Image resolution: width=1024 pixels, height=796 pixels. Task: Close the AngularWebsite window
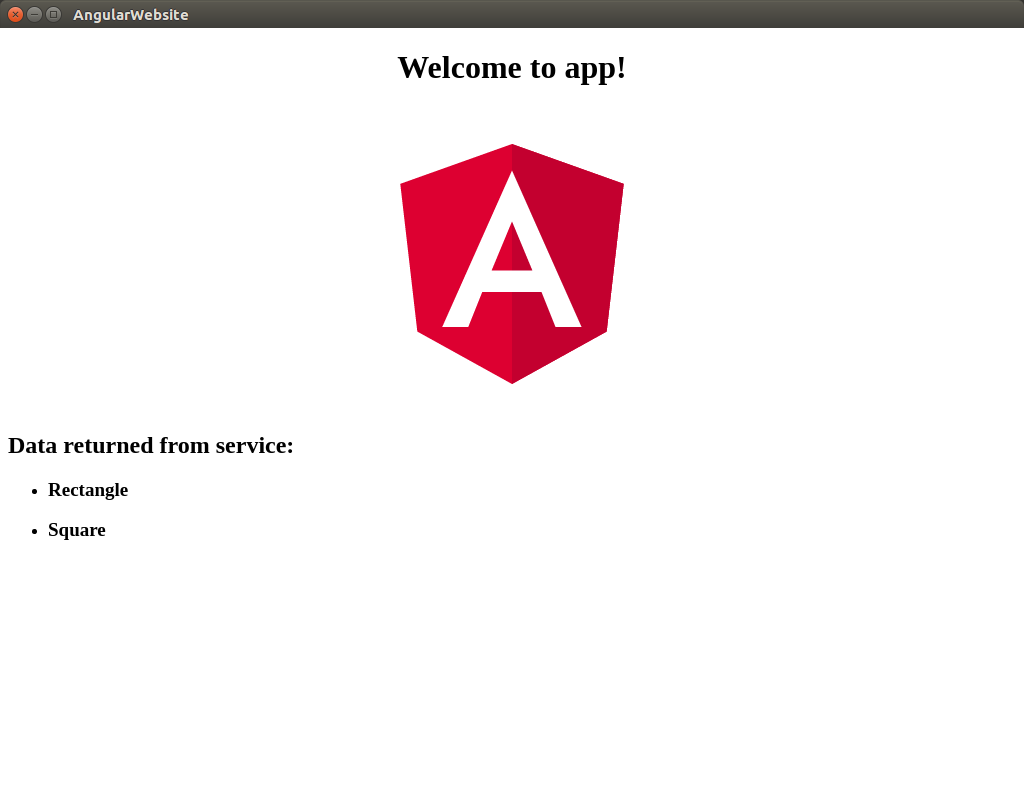tap(15, 14)
